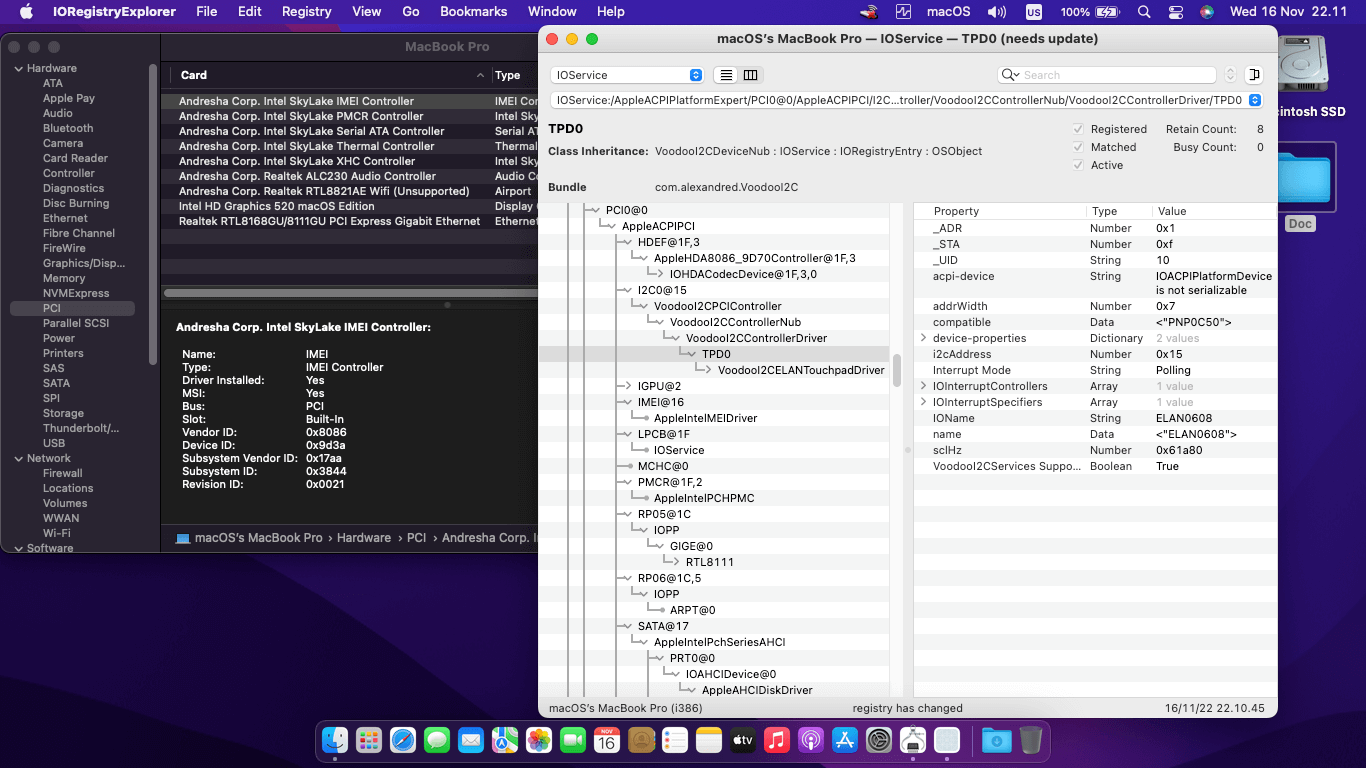The height and width of the screenshot is (768, 1366).
Task: Collapse the I2C0@15 tree node
Action: 626,290
